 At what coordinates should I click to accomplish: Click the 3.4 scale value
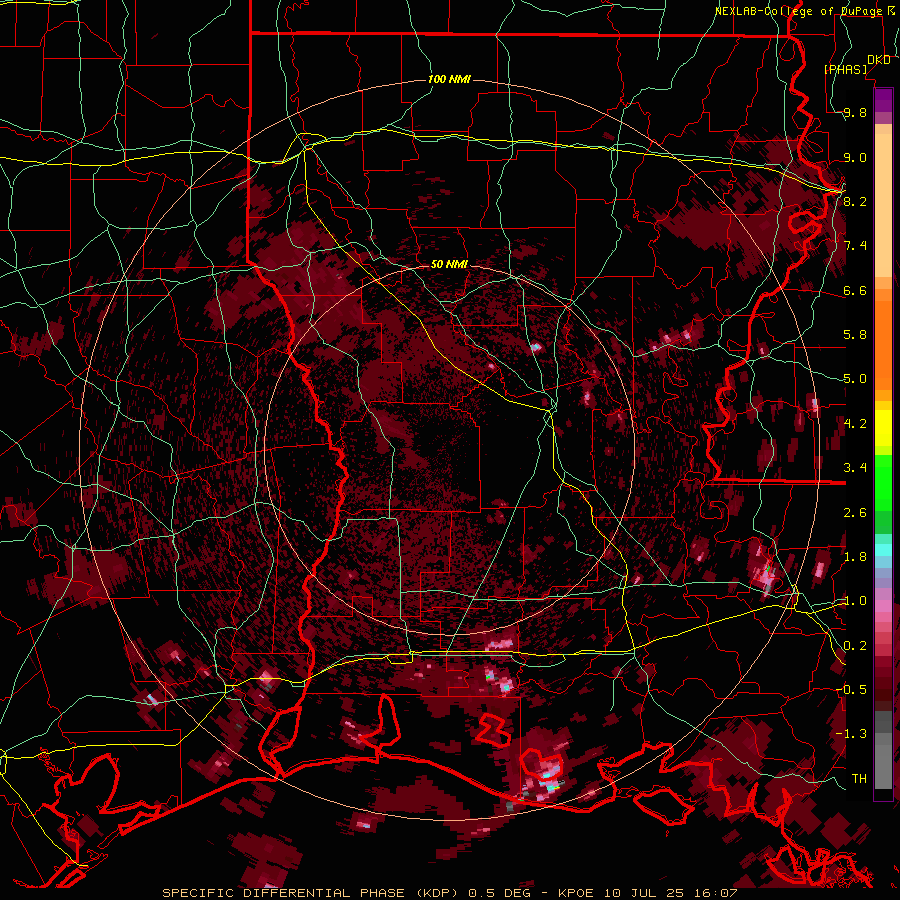pyautogui.click(x=855, y=468)
